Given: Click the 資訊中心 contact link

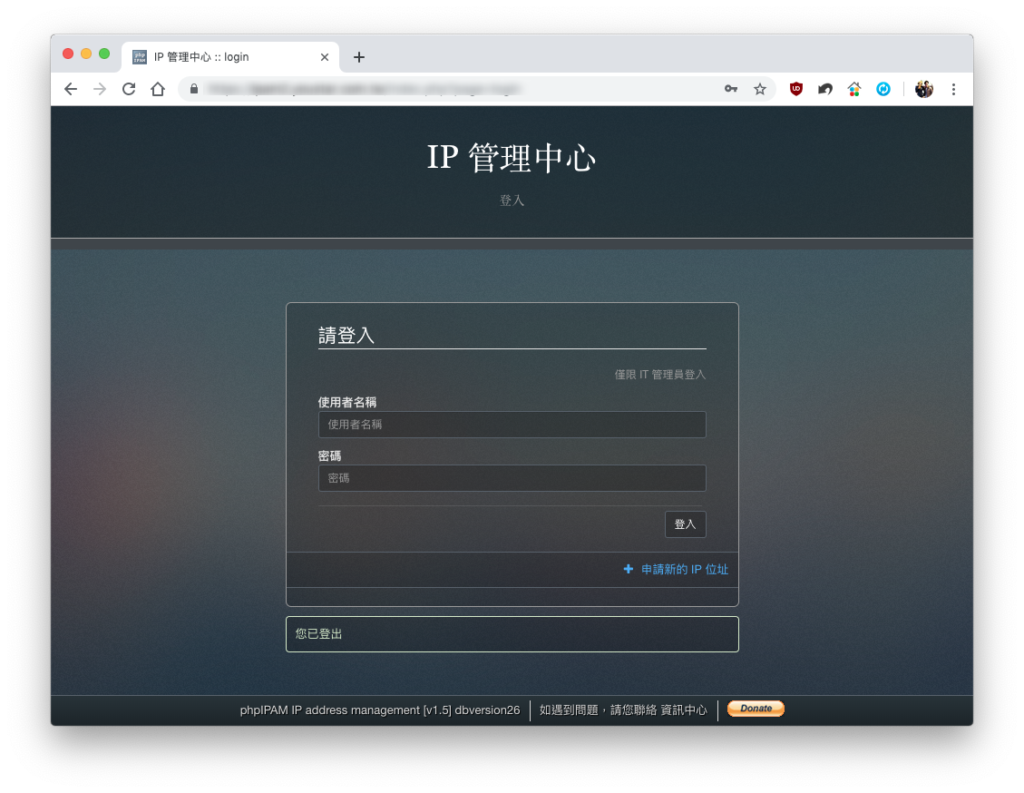Looking at the screenshot, I should point(683,710).
